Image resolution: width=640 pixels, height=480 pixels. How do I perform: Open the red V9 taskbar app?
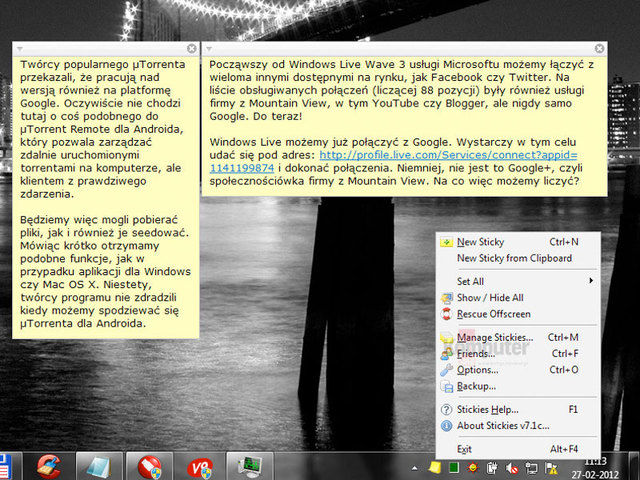[x=200, y=466]
